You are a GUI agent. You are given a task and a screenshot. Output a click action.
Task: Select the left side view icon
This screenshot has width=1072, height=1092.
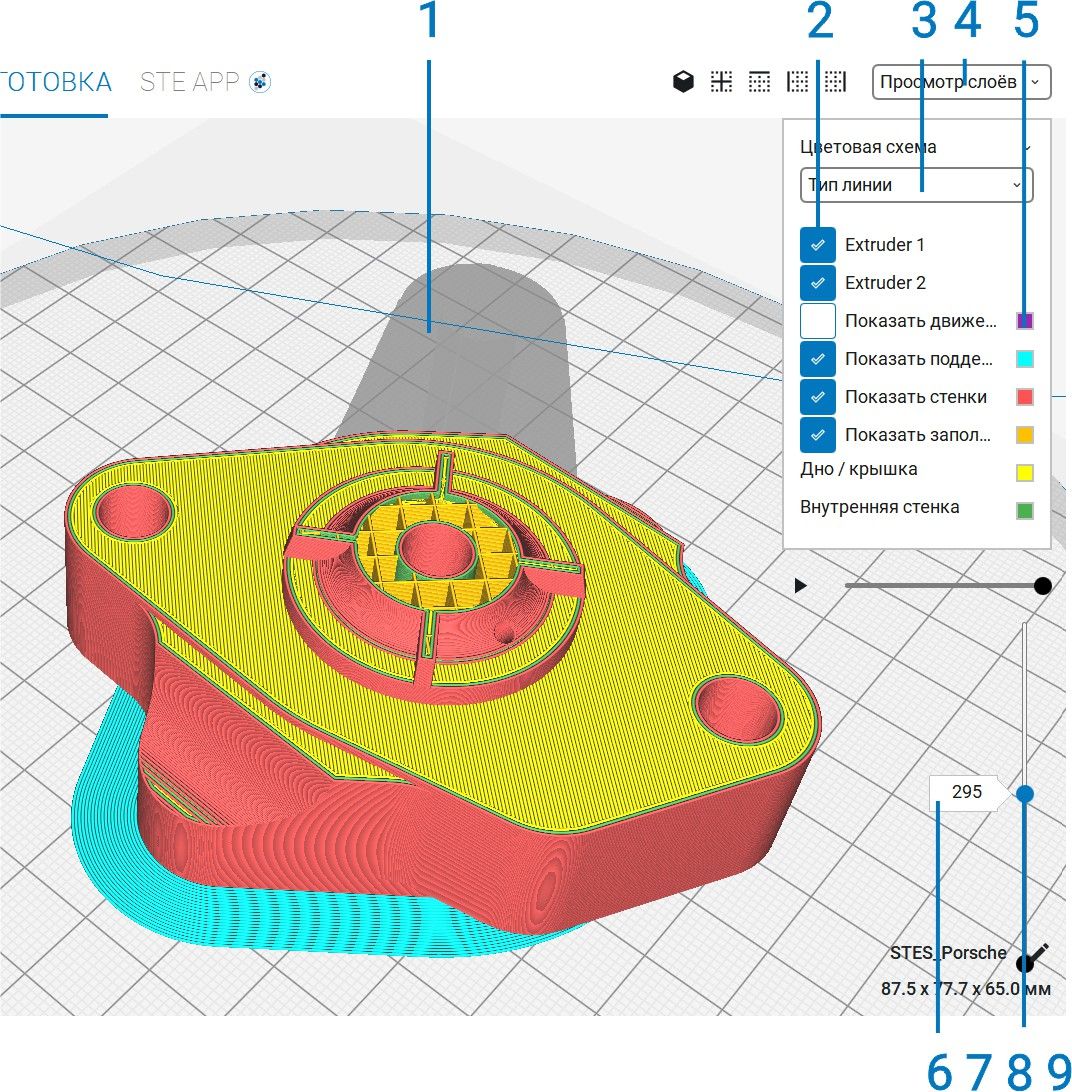[x=797, y=81]
